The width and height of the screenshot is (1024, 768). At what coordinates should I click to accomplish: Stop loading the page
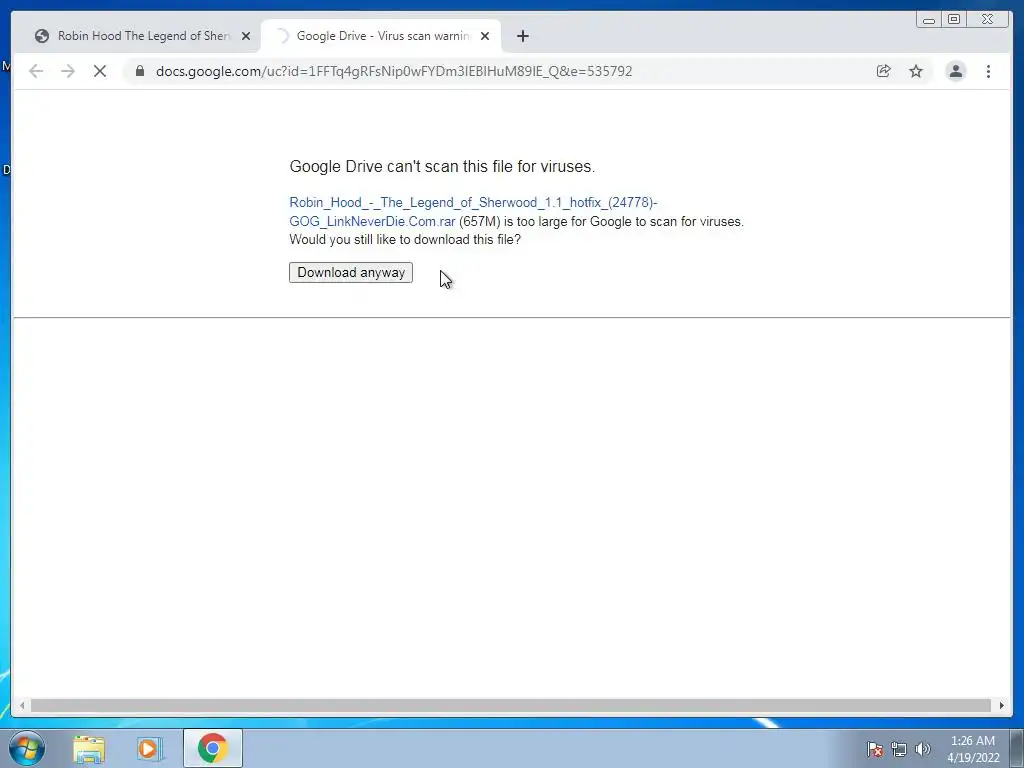pos(99,71)
